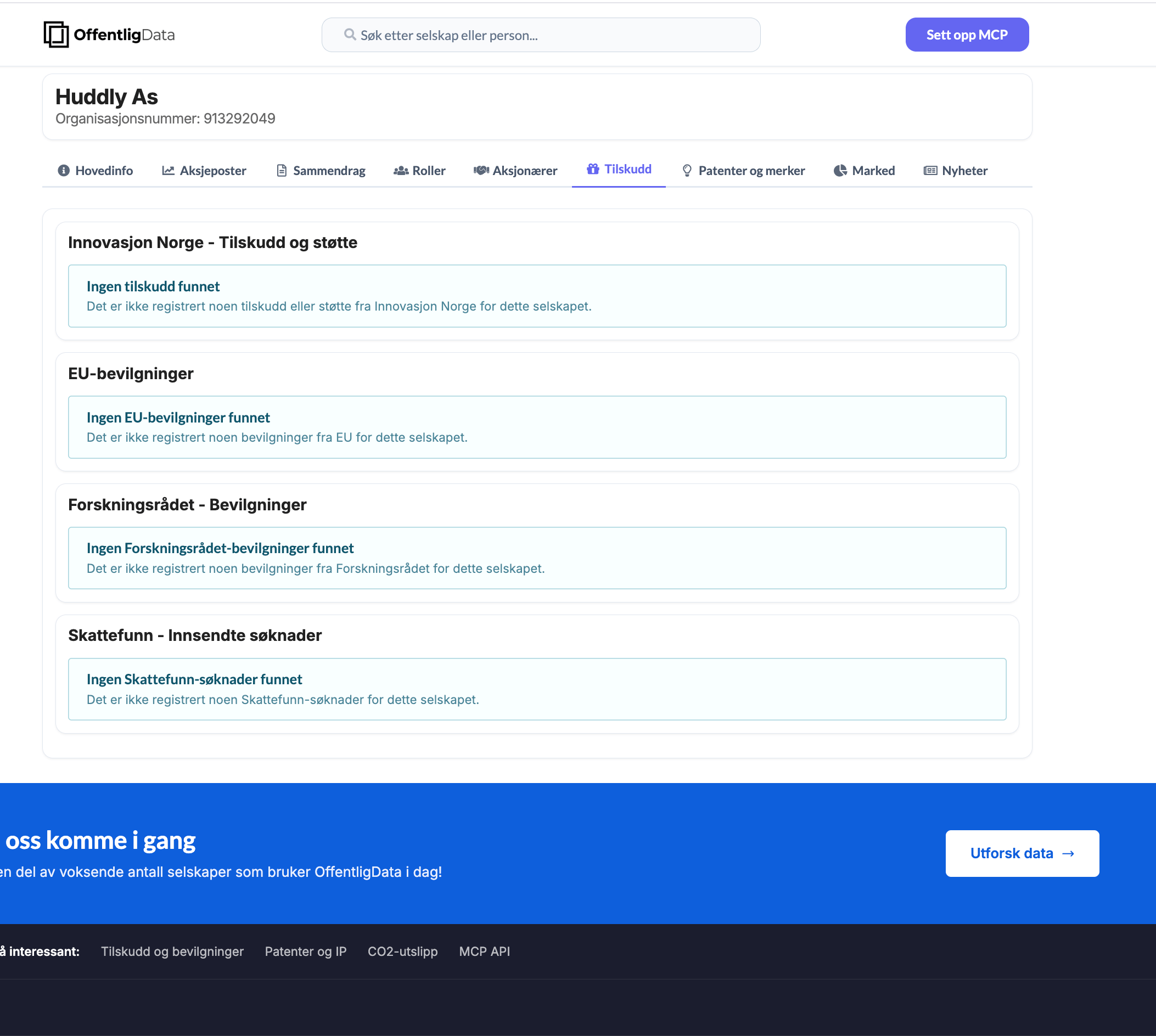Click the Sammendrag document icon

pyautogui.click(x=281, y=171)
